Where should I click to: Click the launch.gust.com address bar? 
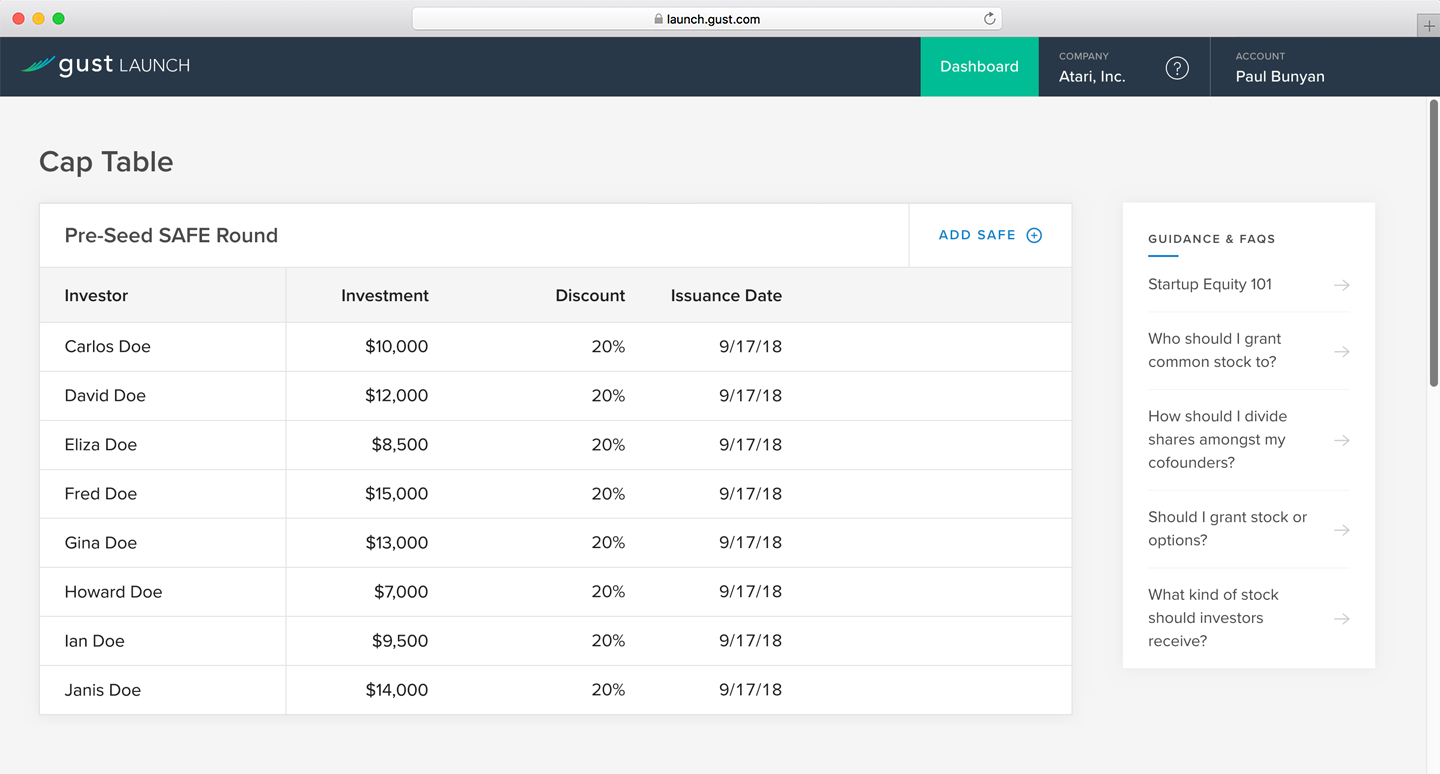706,19
